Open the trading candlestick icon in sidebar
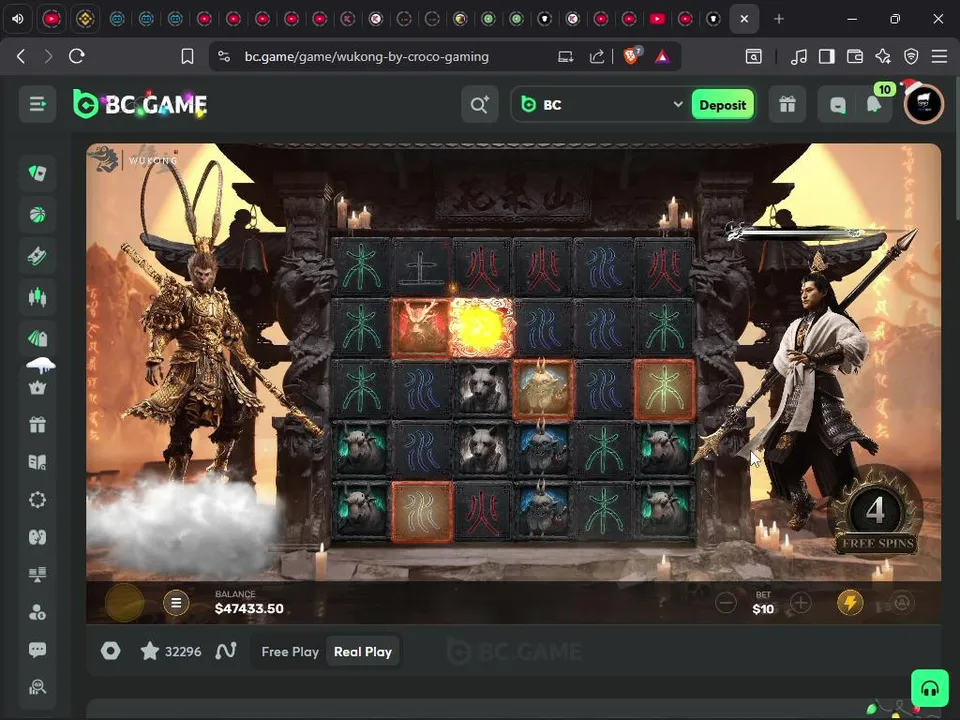The height and width of the screenshot is (720, 960). 37,297
